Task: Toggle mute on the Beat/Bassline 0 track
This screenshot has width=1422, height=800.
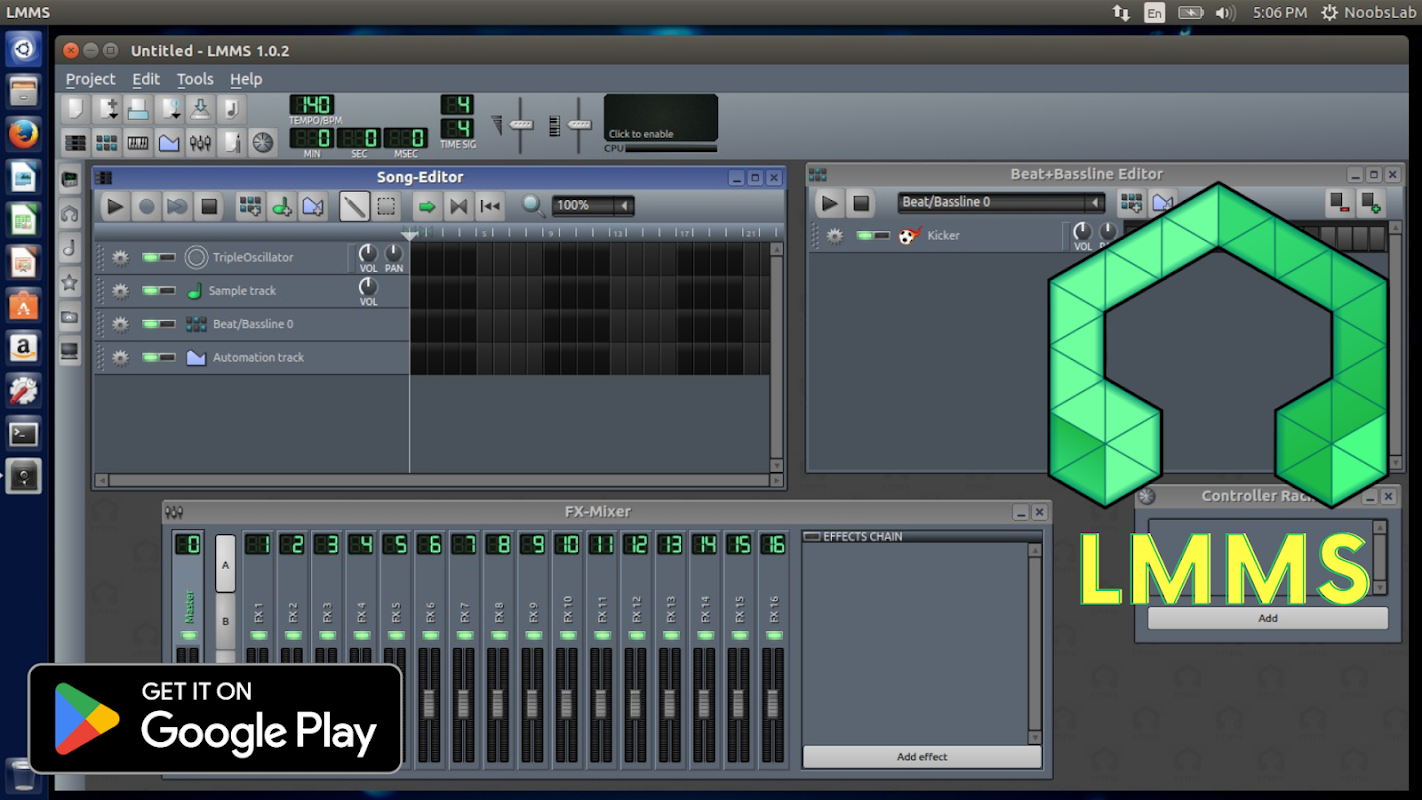Action: [152, 324]
